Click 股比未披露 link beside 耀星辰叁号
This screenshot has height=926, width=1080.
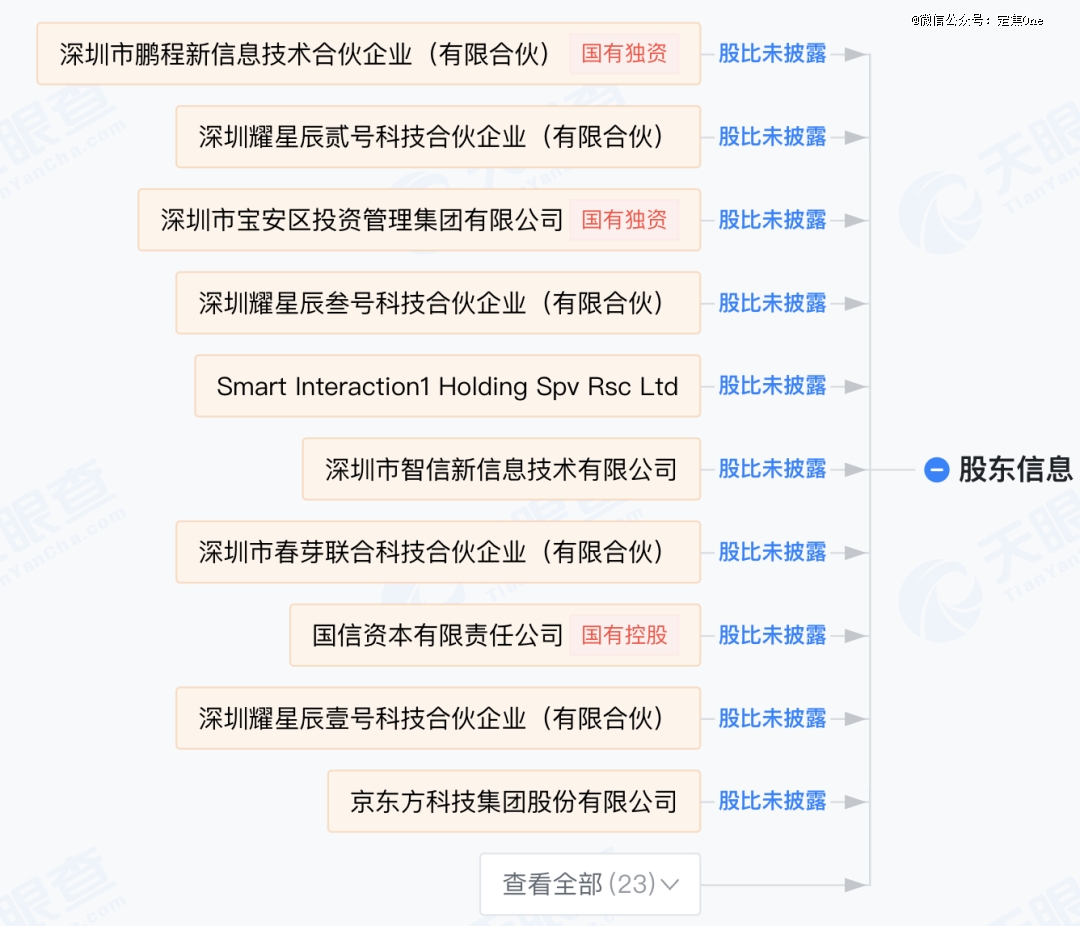[772, 303]
